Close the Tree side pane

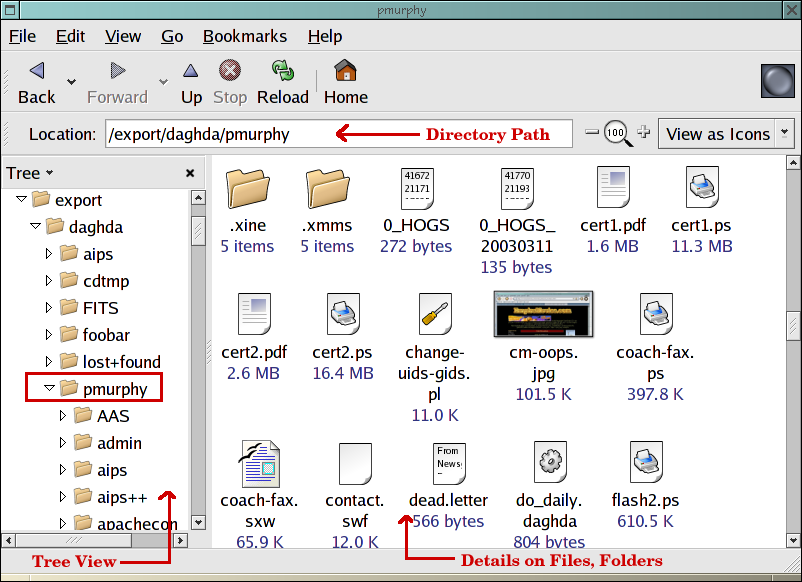click(x=190, y=173)
